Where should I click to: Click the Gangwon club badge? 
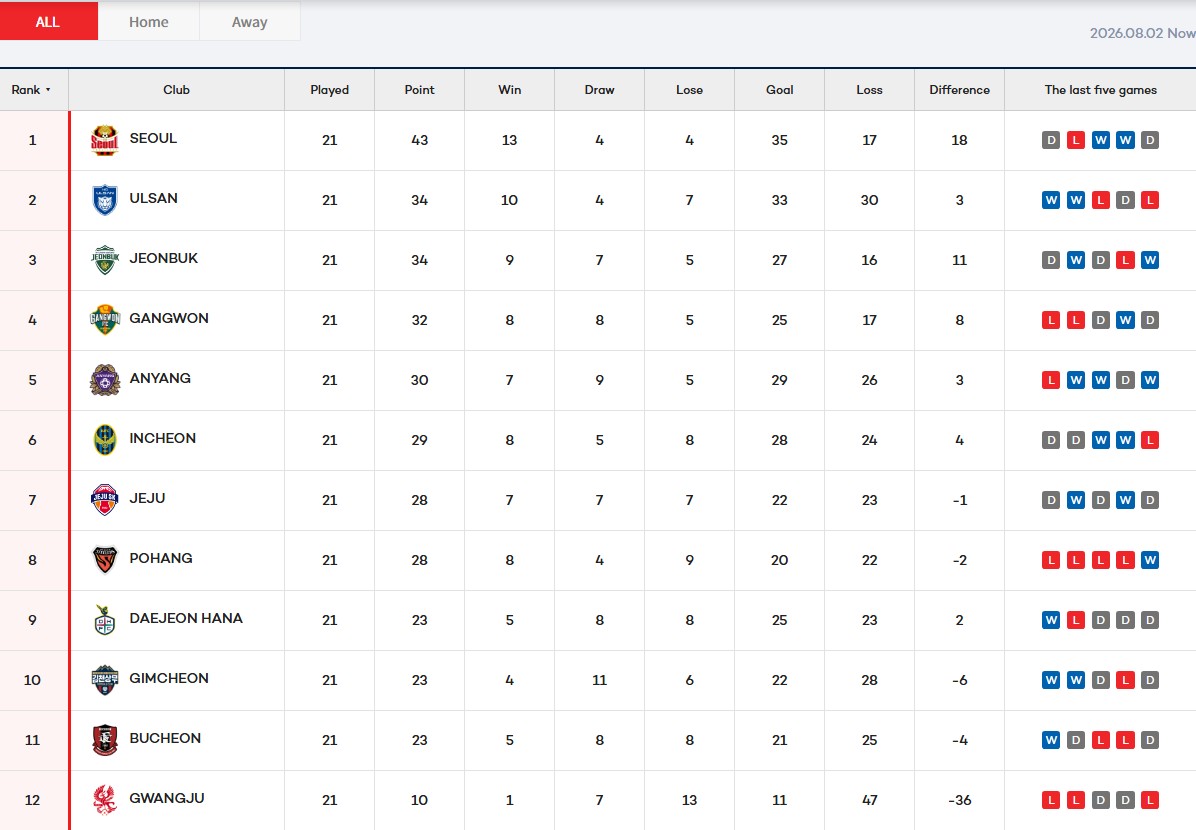pyautogui.click(x=104, y=320)
